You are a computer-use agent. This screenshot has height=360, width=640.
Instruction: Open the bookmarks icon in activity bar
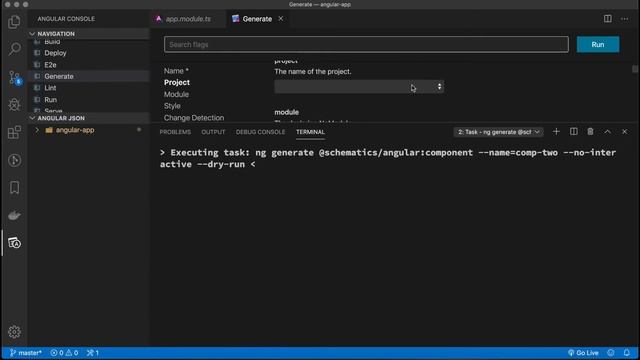click(14, 187)
